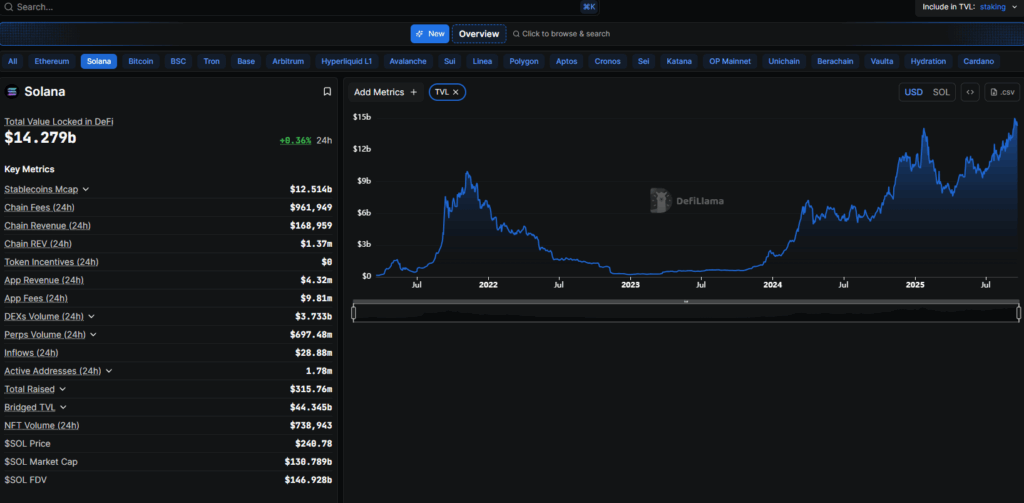This screenshot has height=503, width=1024.
Task: Select the Aptos chain tab
Action: pyautogui.click(x=567, y=61)
